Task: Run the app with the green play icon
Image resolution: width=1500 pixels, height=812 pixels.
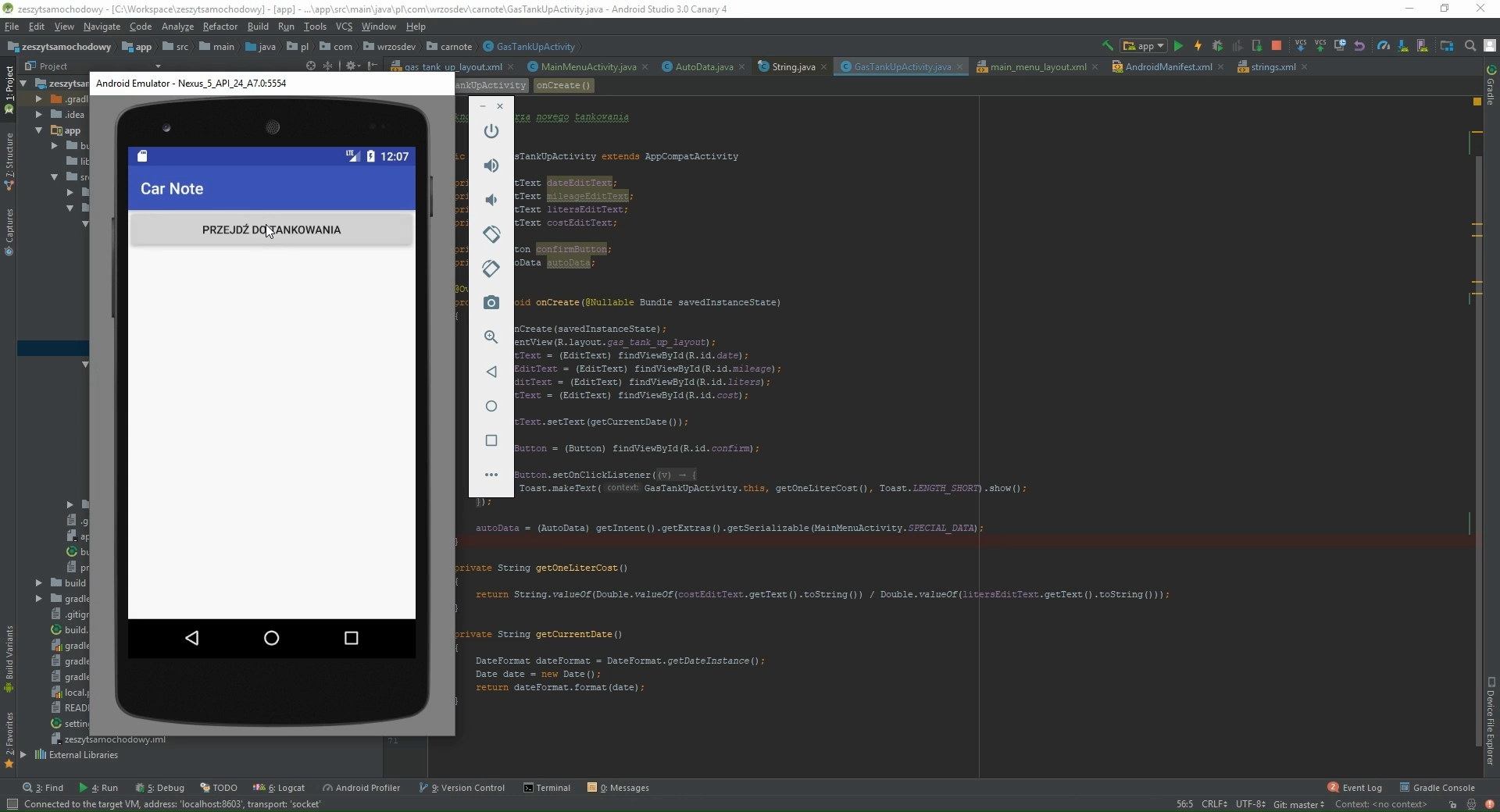Action: (1178, 46)
